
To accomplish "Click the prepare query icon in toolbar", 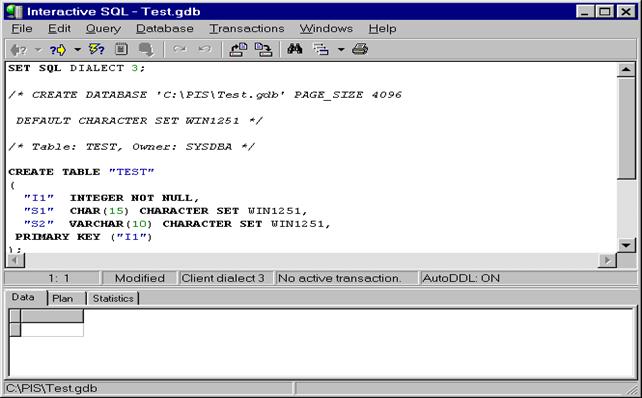I will (121, 50).
